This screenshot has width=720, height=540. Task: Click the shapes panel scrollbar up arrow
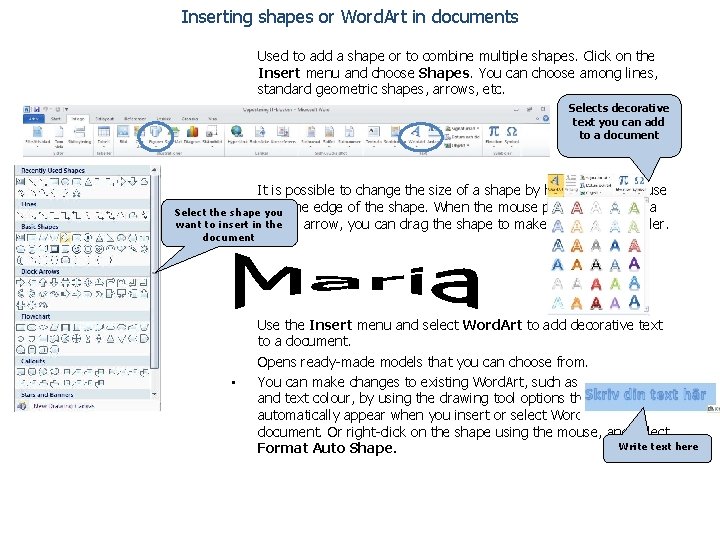[154, 170]
